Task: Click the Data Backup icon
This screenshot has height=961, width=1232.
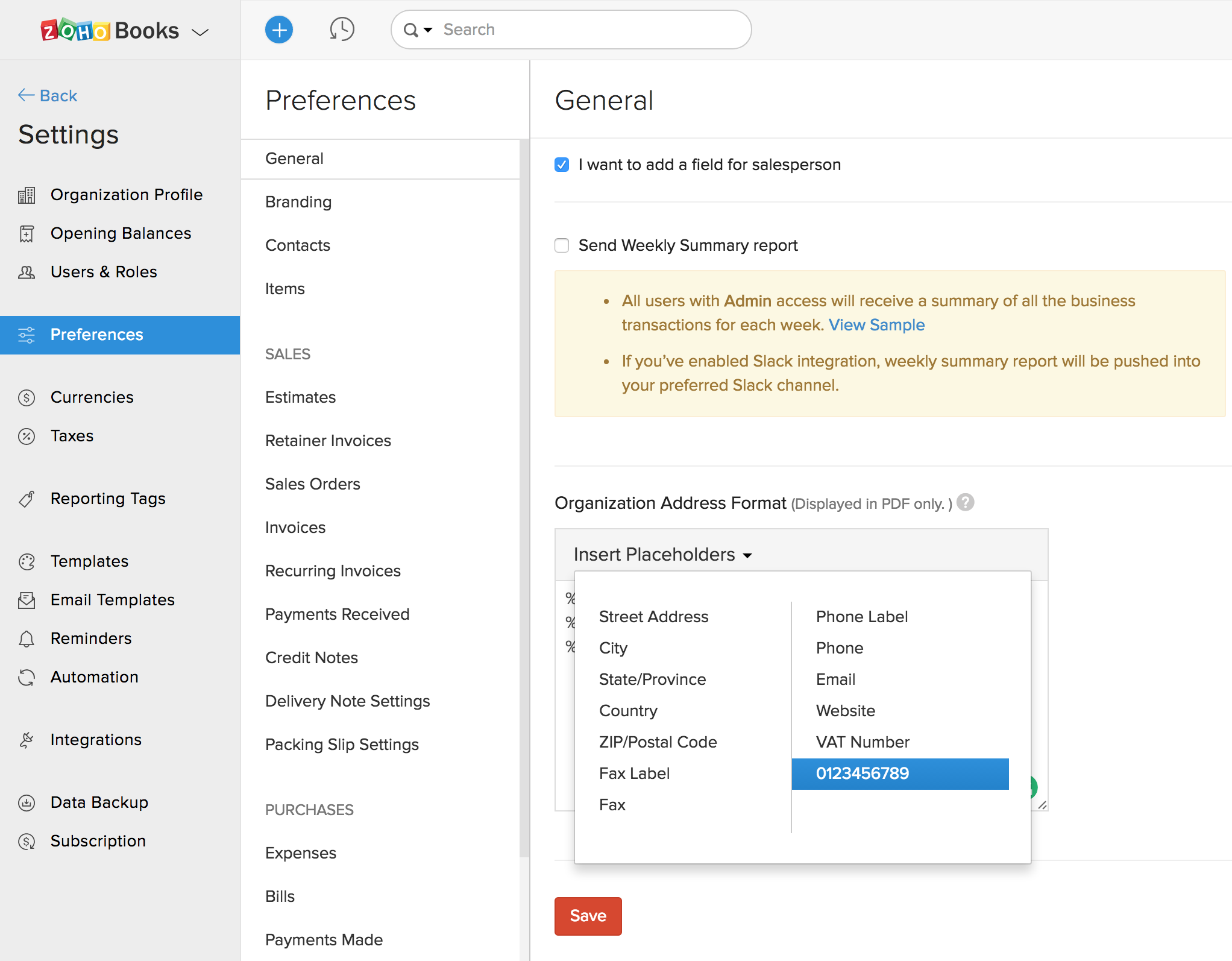Action: pyautogui.click(x=27, y=803)
